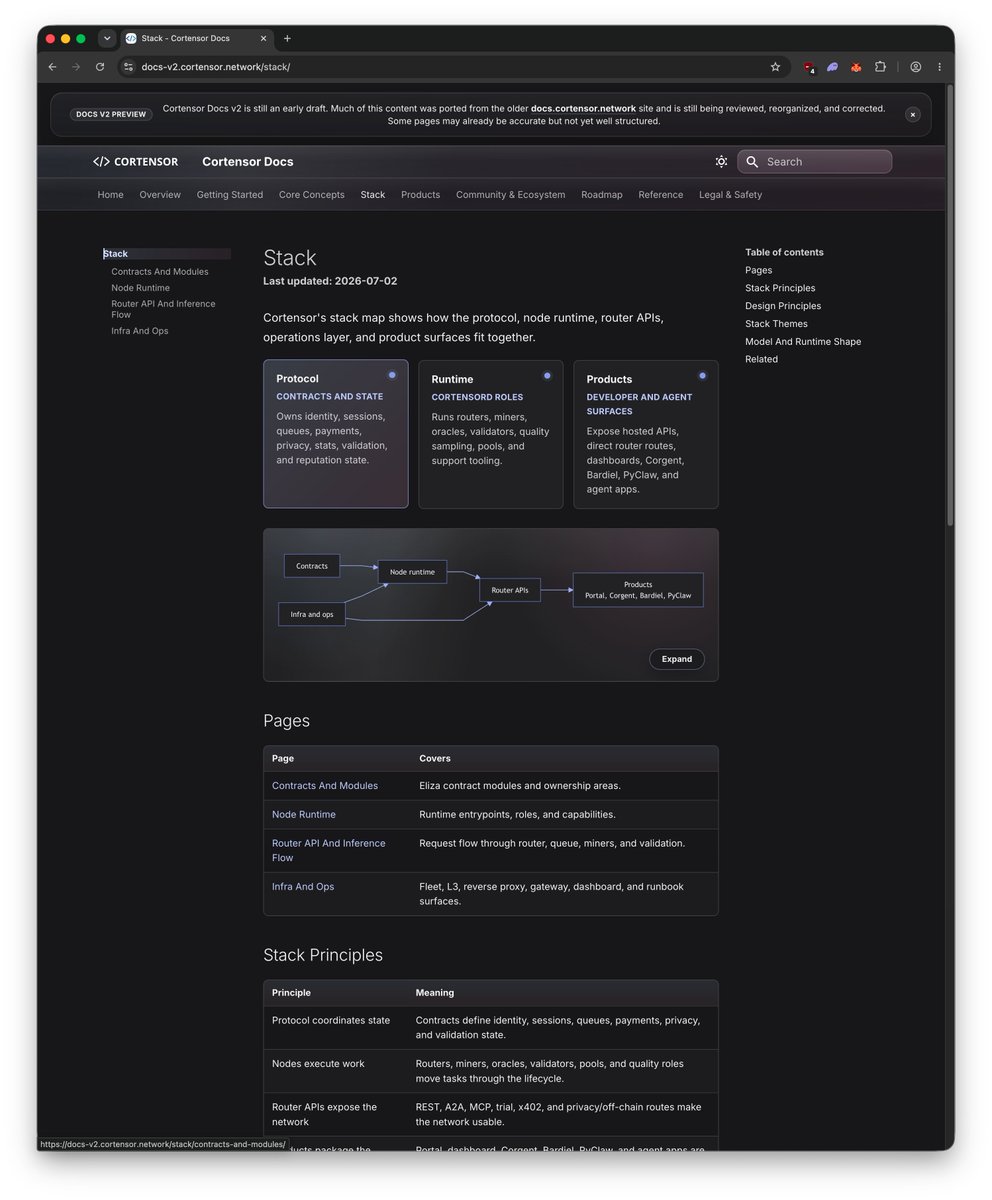Open Router API And Inference Flow table link
Screen dimensions: 992x1200
328,851
